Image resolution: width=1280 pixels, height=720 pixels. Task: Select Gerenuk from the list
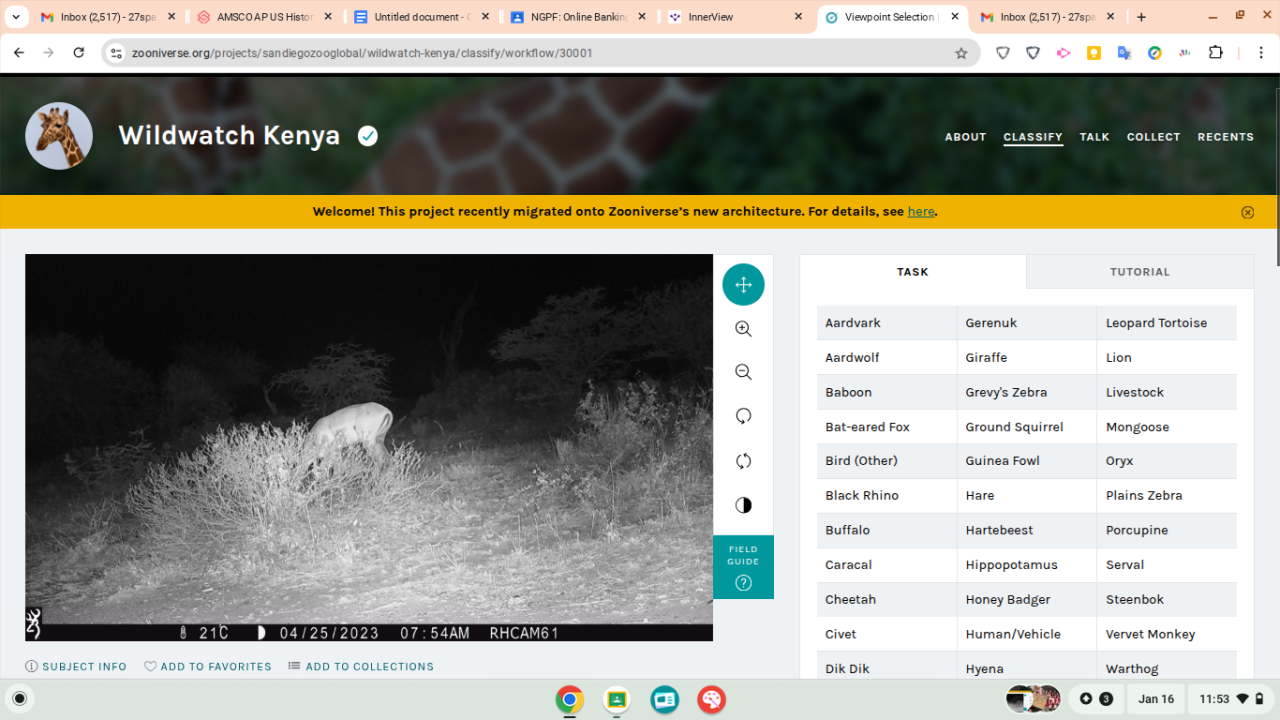[1027, 323]
